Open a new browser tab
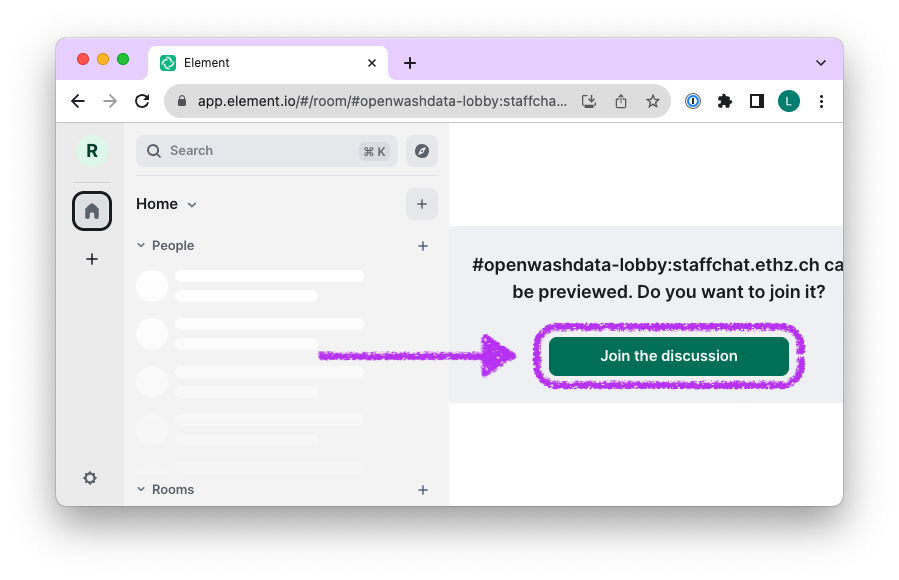 (x=410, y=63)
